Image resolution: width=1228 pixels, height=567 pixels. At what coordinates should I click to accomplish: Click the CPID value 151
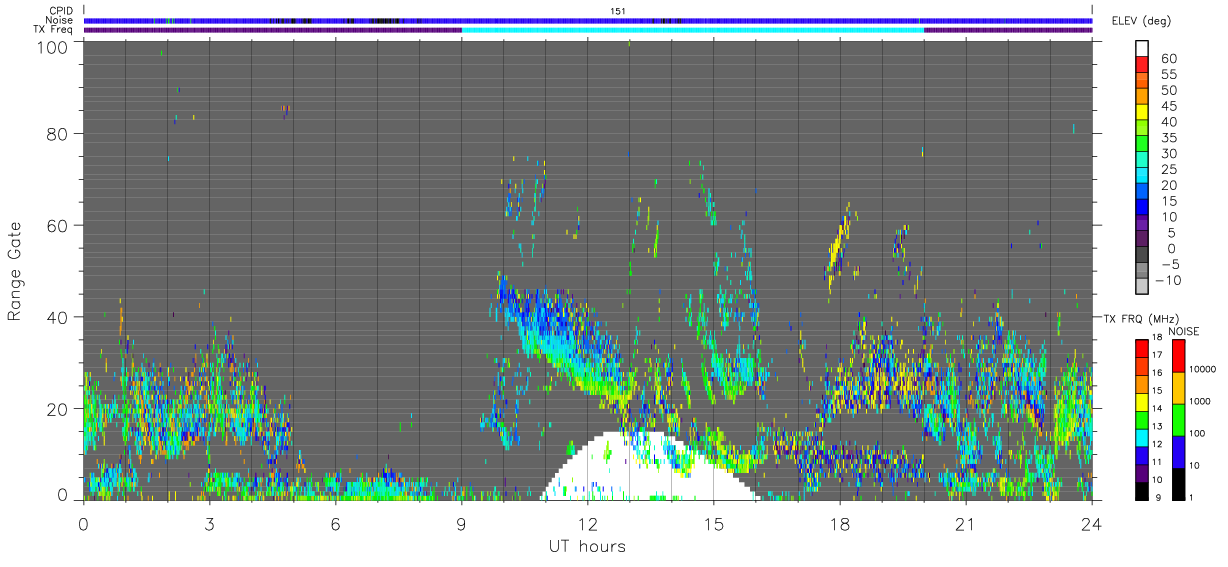pos(617,11)
